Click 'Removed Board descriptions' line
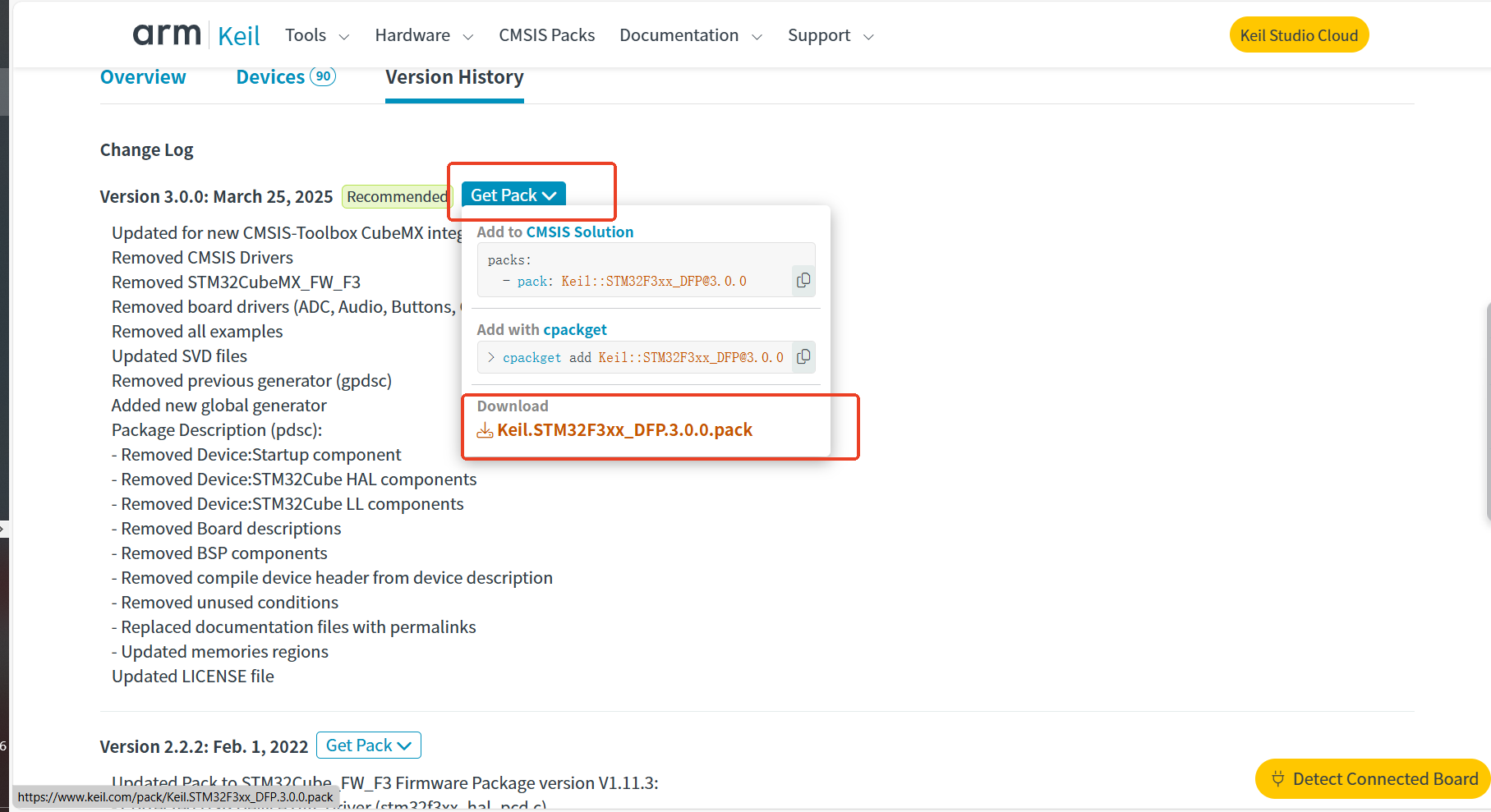 226,529
